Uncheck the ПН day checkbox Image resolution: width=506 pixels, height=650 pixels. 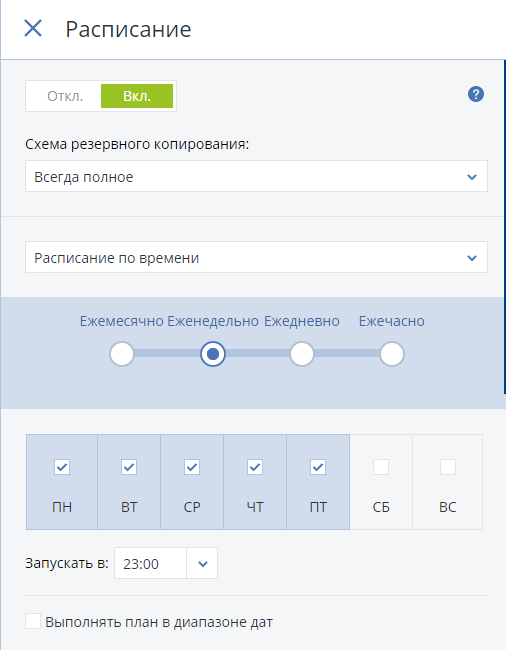click(x=62, y=467)
